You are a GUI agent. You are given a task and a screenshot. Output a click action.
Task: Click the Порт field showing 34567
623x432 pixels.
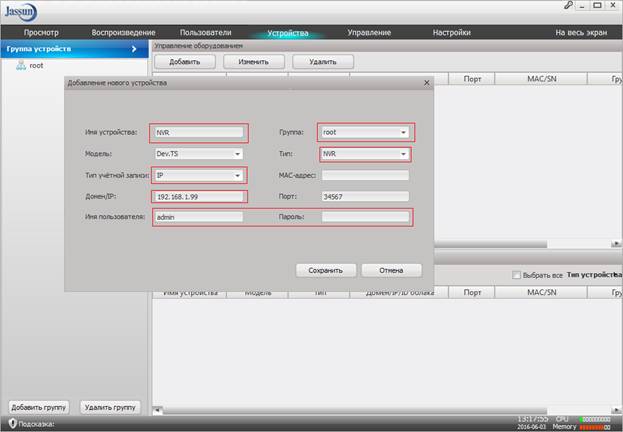click(x=365, y=196)
